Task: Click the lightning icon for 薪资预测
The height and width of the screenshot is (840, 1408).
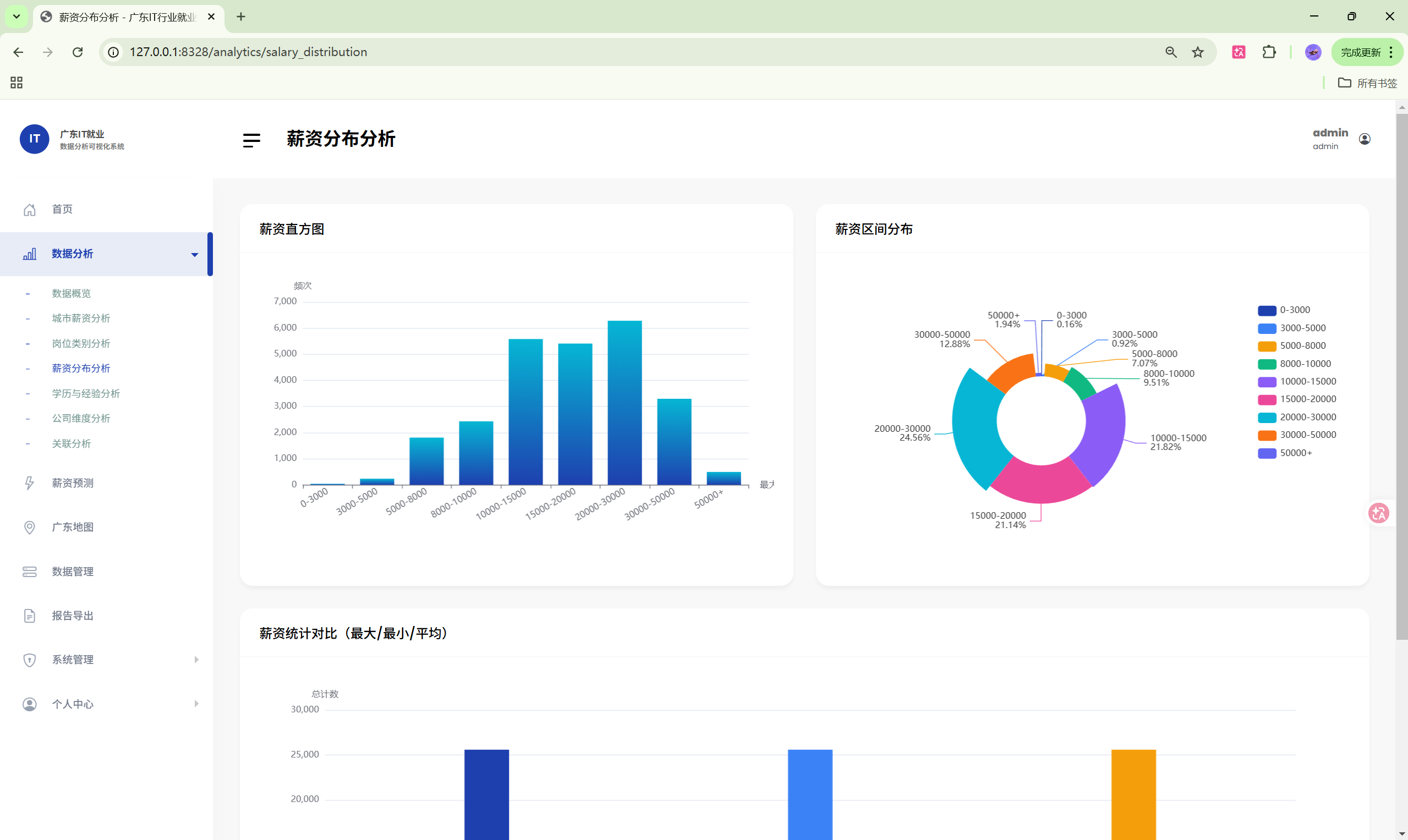Action: click(x=30, y=484)
